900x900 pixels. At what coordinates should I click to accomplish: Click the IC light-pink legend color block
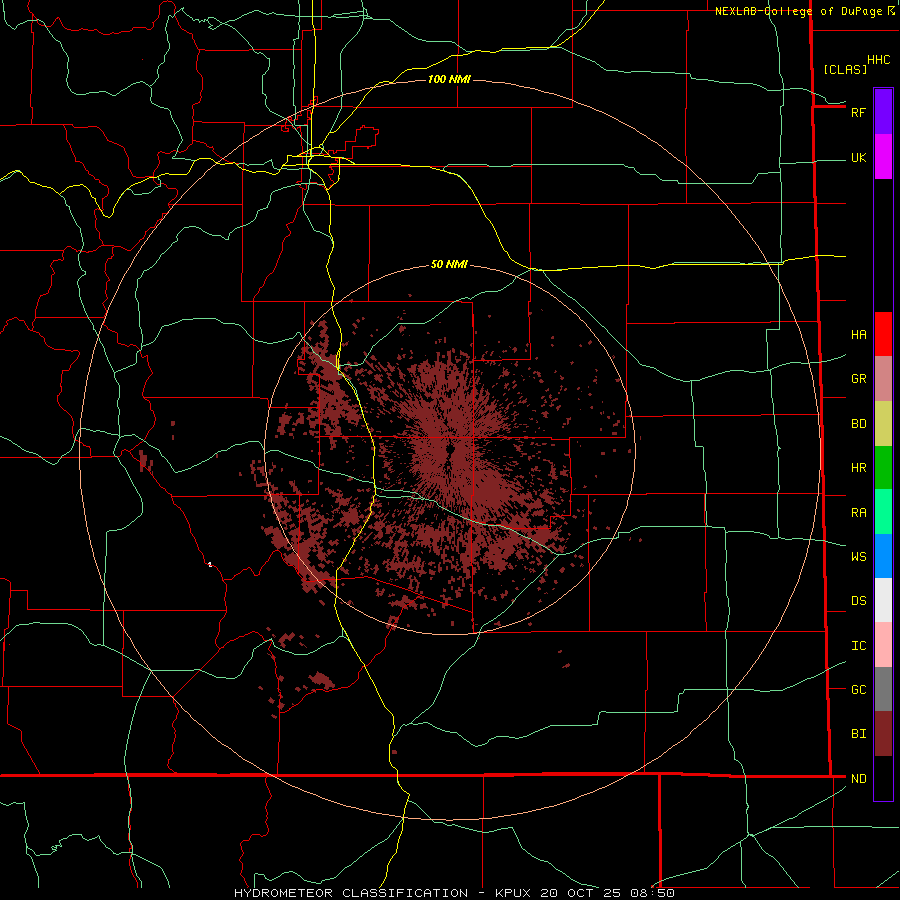(x=883, y=645)
